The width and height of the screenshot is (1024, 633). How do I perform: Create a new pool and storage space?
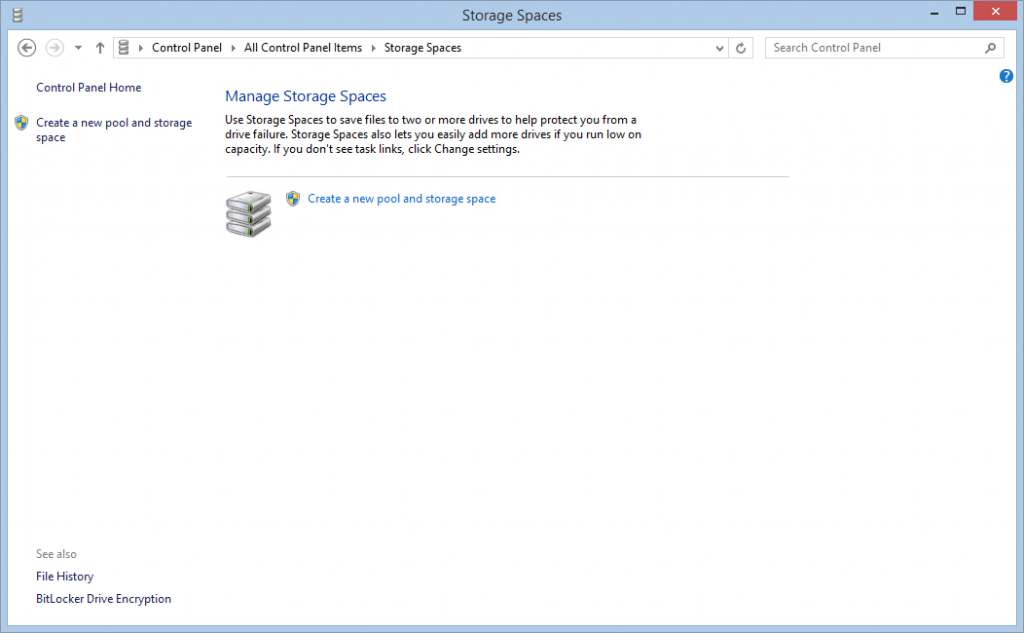click(400, 198)
